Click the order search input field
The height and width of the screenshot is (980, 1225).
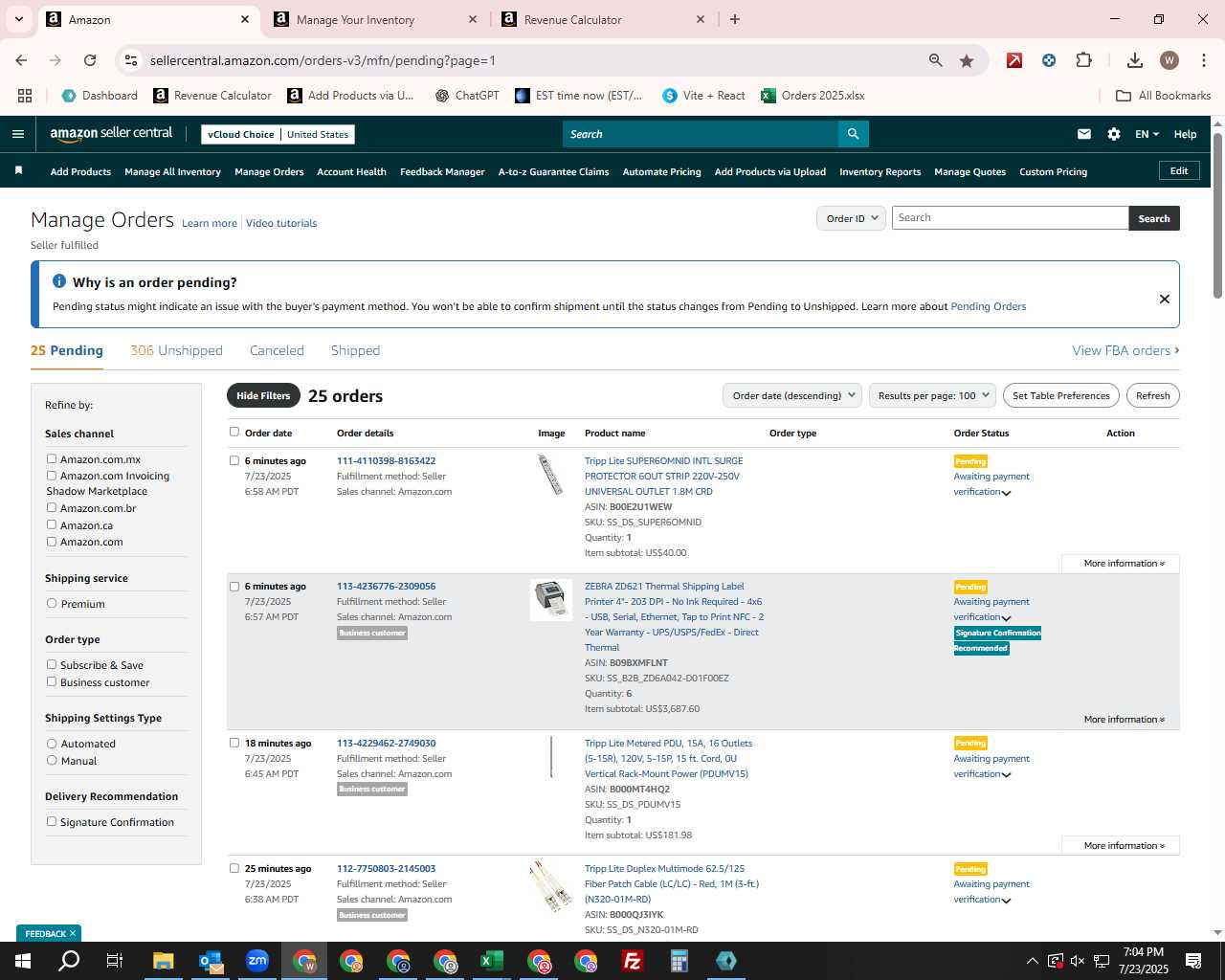tap(1010, 218)
